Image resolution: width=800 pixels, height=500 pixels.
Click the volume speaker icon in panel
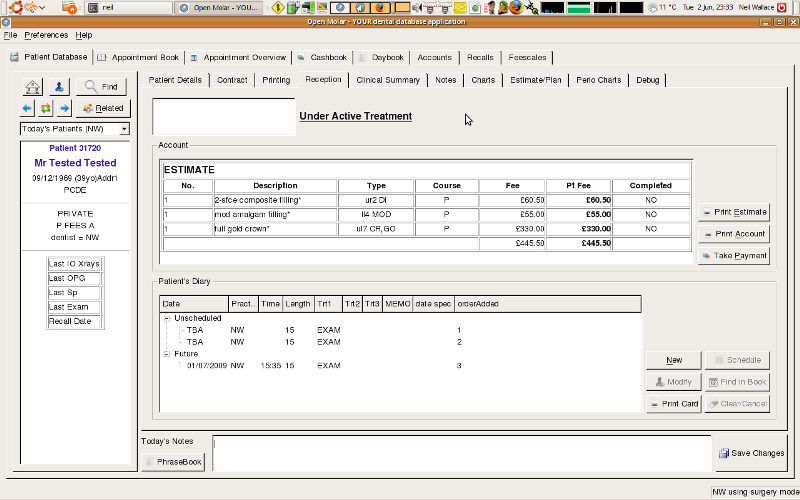(x=417, y=8)
